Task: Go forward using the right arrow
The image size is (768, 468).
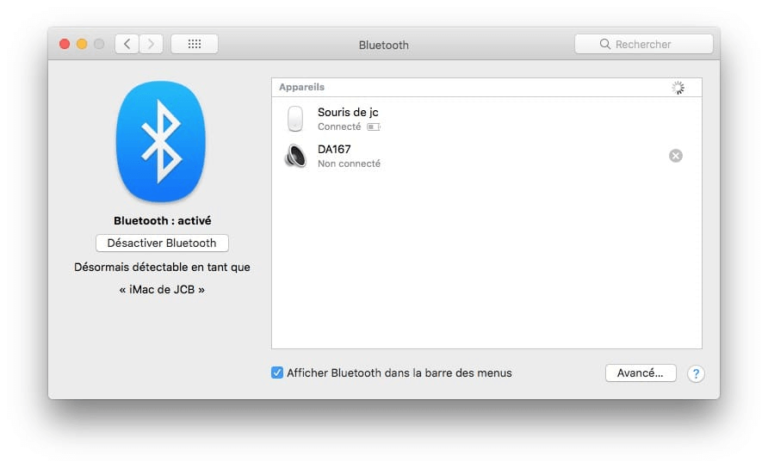Action: 151,44
